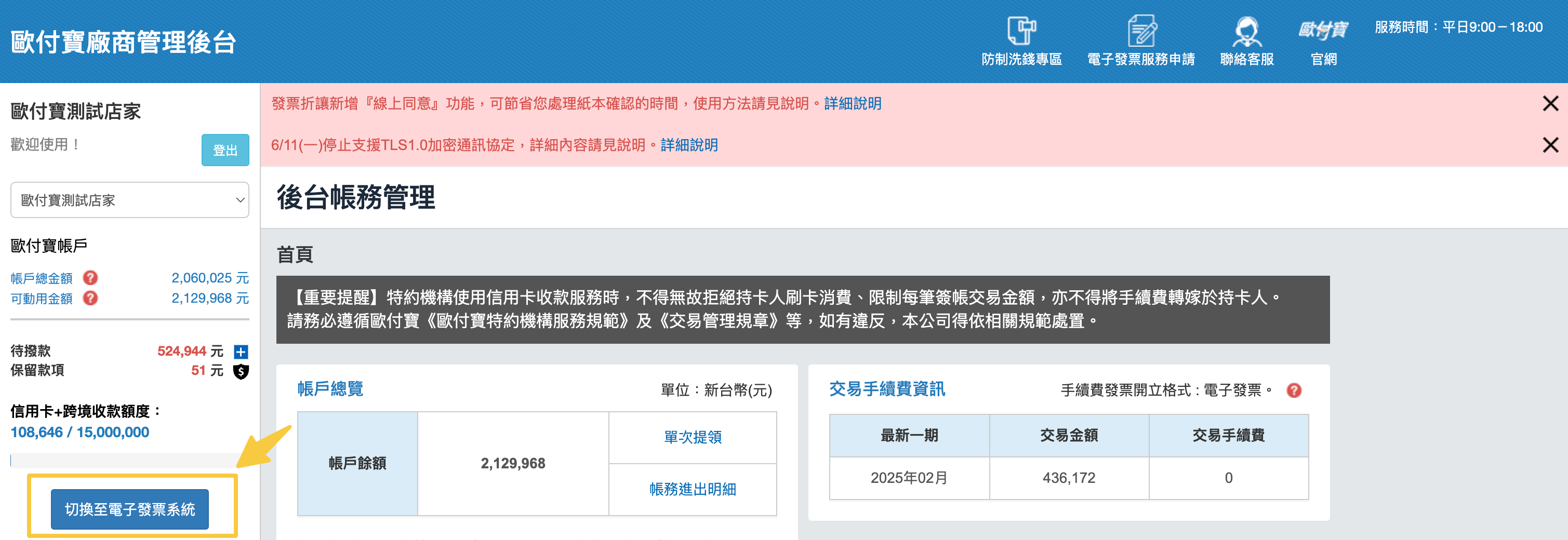This screenshot has width=1568, height=540.
Task: Click the 聯絡客服 headset icon
Action: tap(1246, 31)
